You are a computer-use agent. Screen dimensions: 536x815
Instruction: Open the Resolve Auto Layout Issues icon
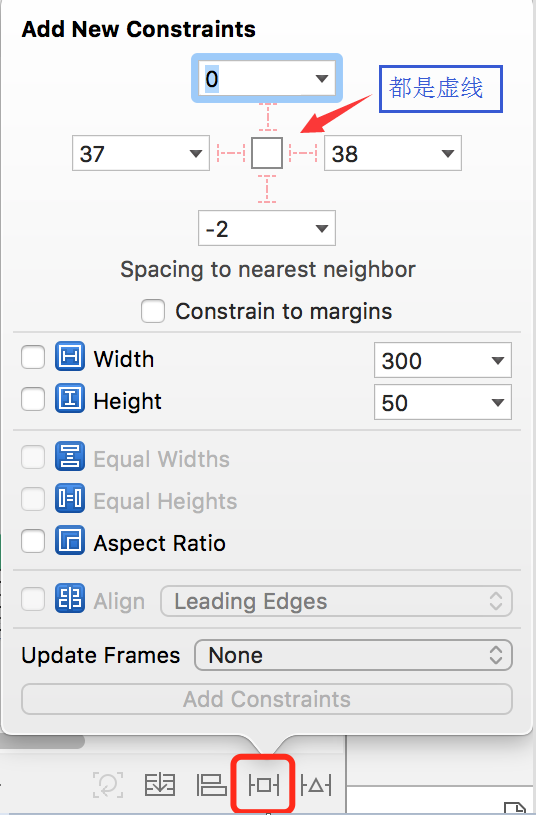pyautogui.click(x=316, y=784)
